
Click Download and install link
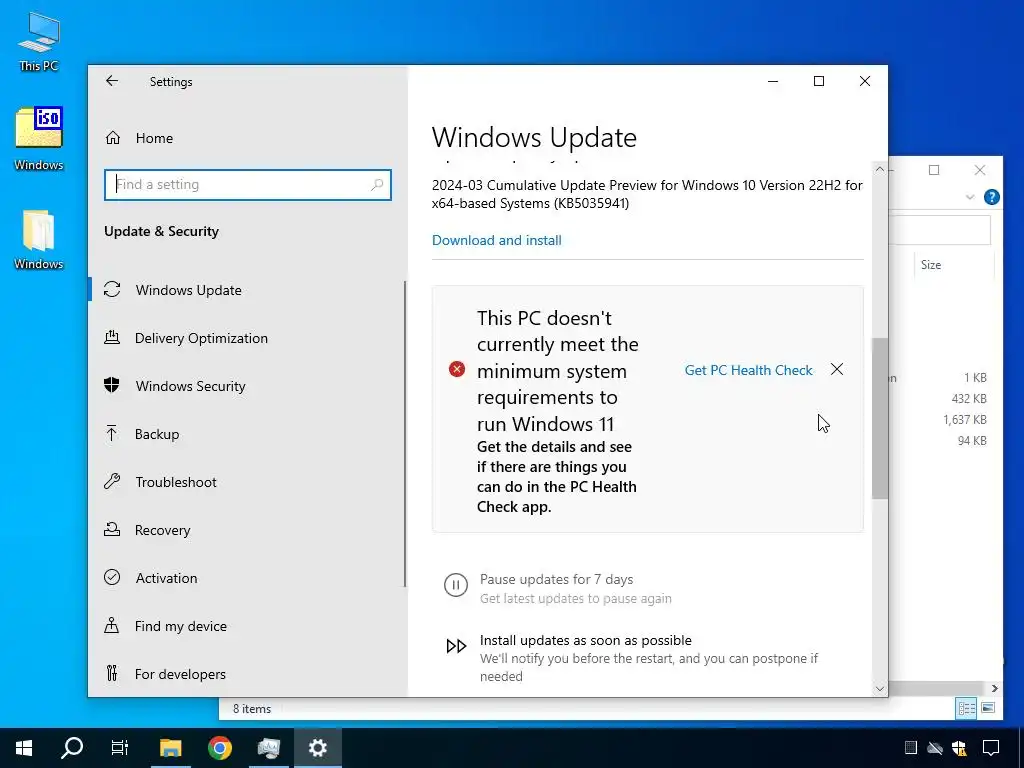point(496,240)
